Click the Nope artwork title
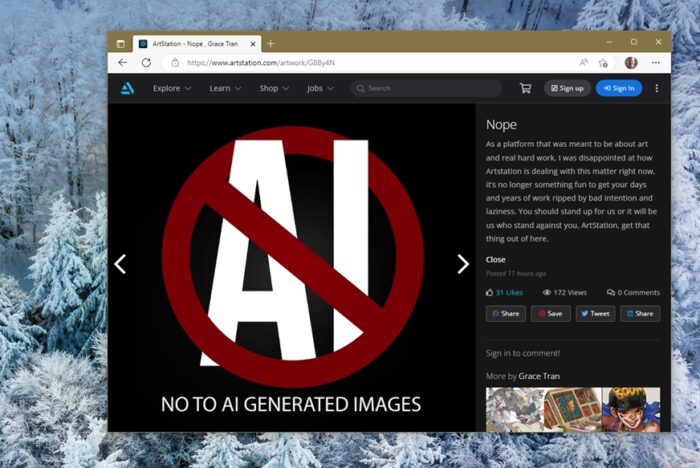The image size is (700, 468). pyautogui.click(x=501, y=125)
